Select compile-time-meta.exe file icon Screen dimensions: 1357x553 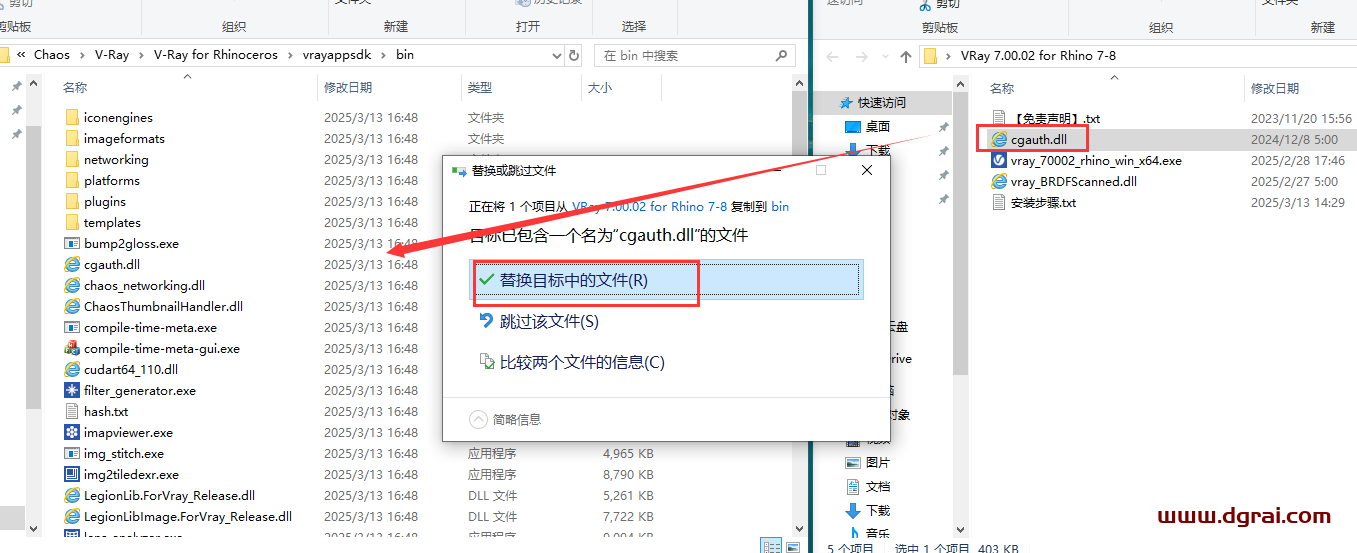click(x=72, y=327)
